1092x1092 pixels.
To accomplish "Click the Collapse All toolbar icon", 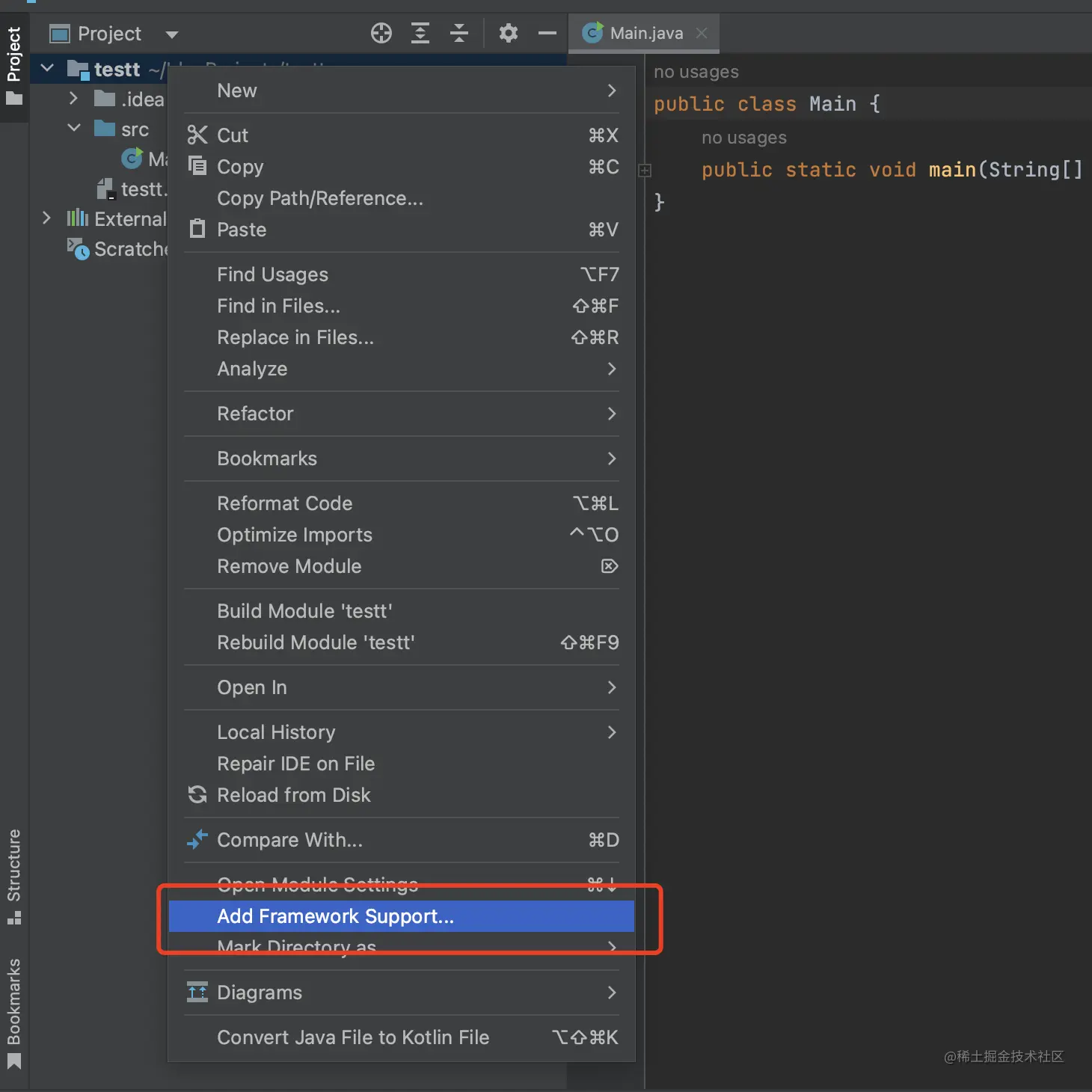I will point(459,33).
